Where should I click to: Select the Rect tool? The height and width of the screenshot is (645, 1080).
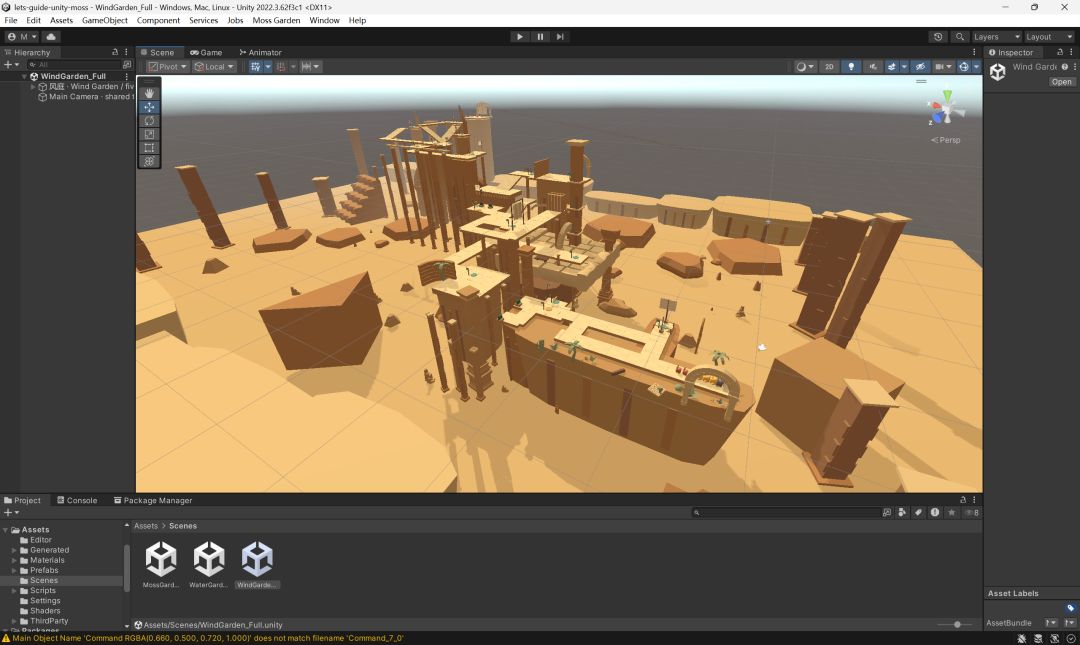point(149,147)
